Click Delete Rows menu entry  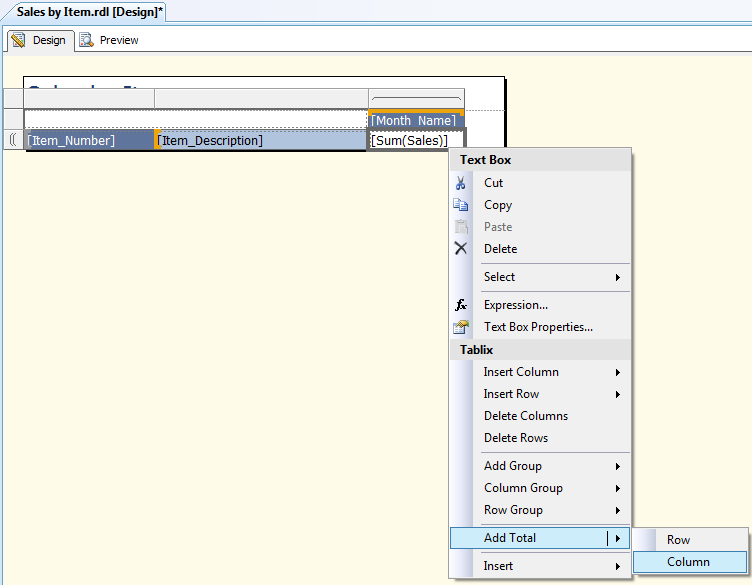[x=516, y=438]
